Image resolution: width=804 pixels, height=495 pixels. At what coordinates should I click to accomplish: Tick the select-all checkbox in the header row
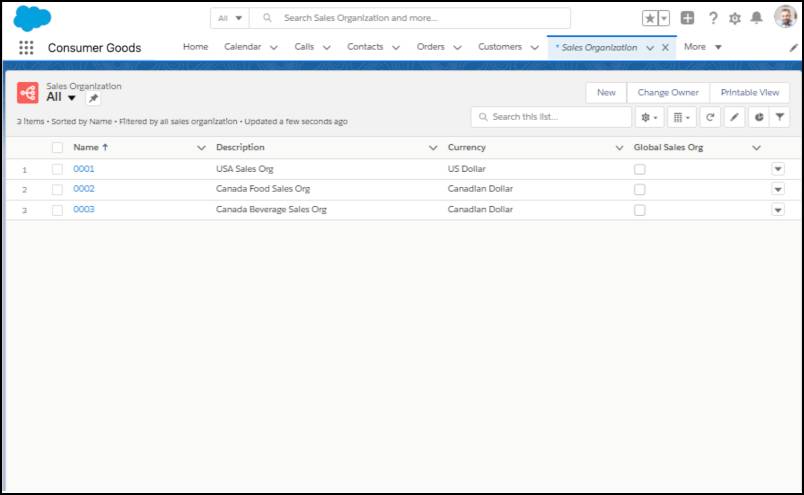(x=57, y=148)
